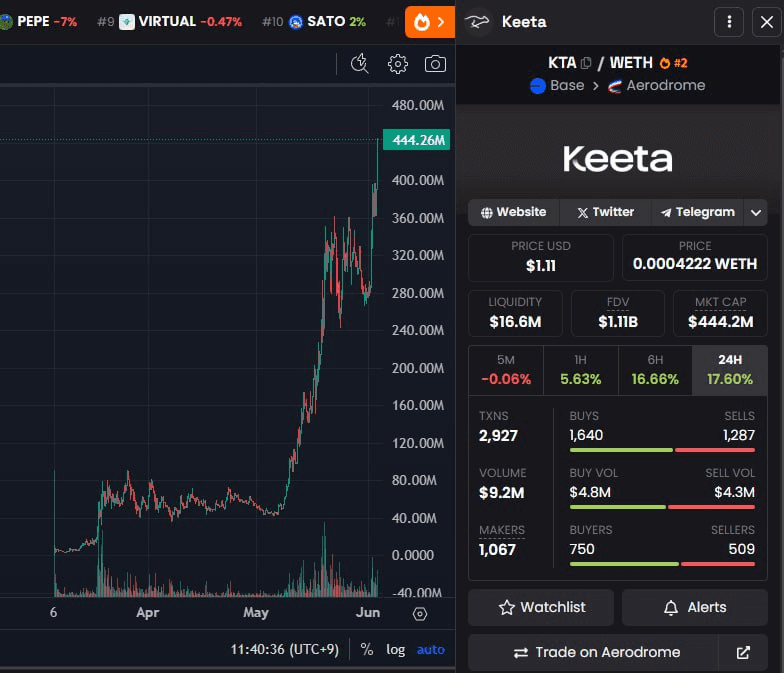
Task: Click the Base chain link
Action: click(557, 86)
